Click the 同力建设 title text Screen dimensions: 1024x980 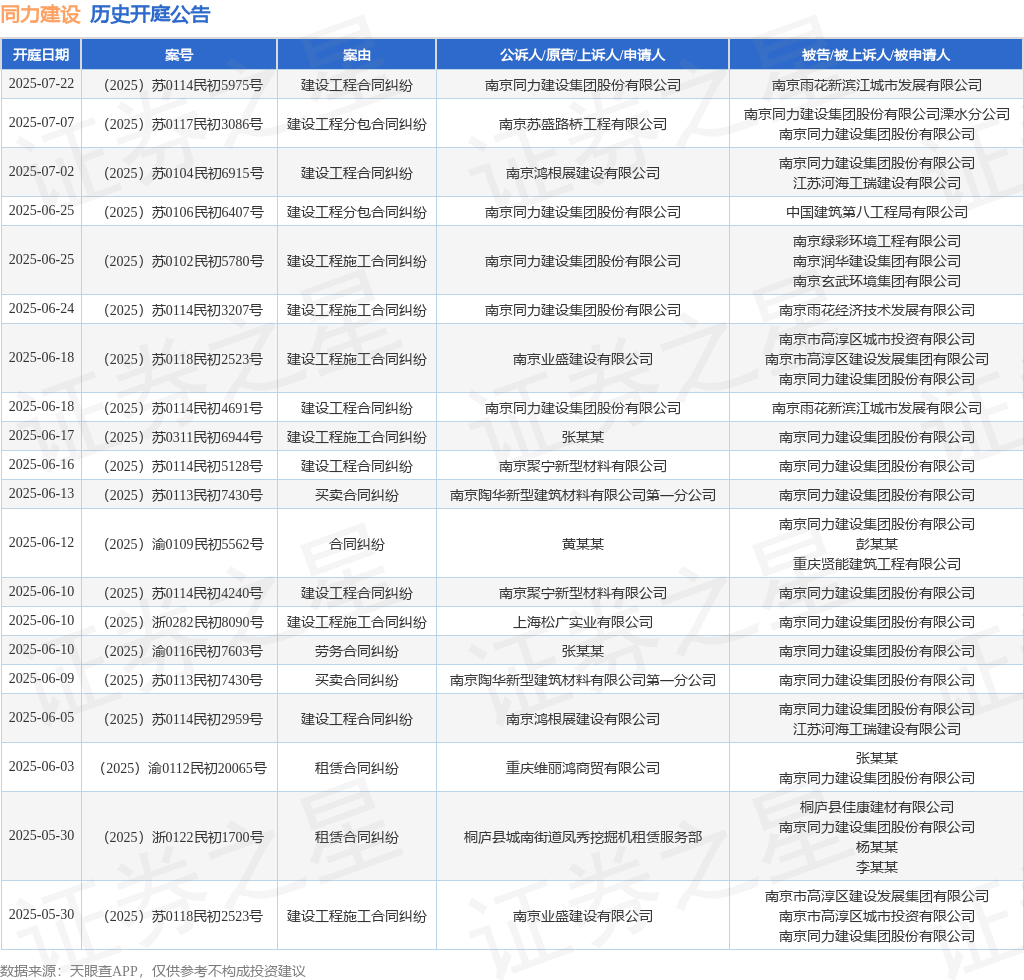40,14
